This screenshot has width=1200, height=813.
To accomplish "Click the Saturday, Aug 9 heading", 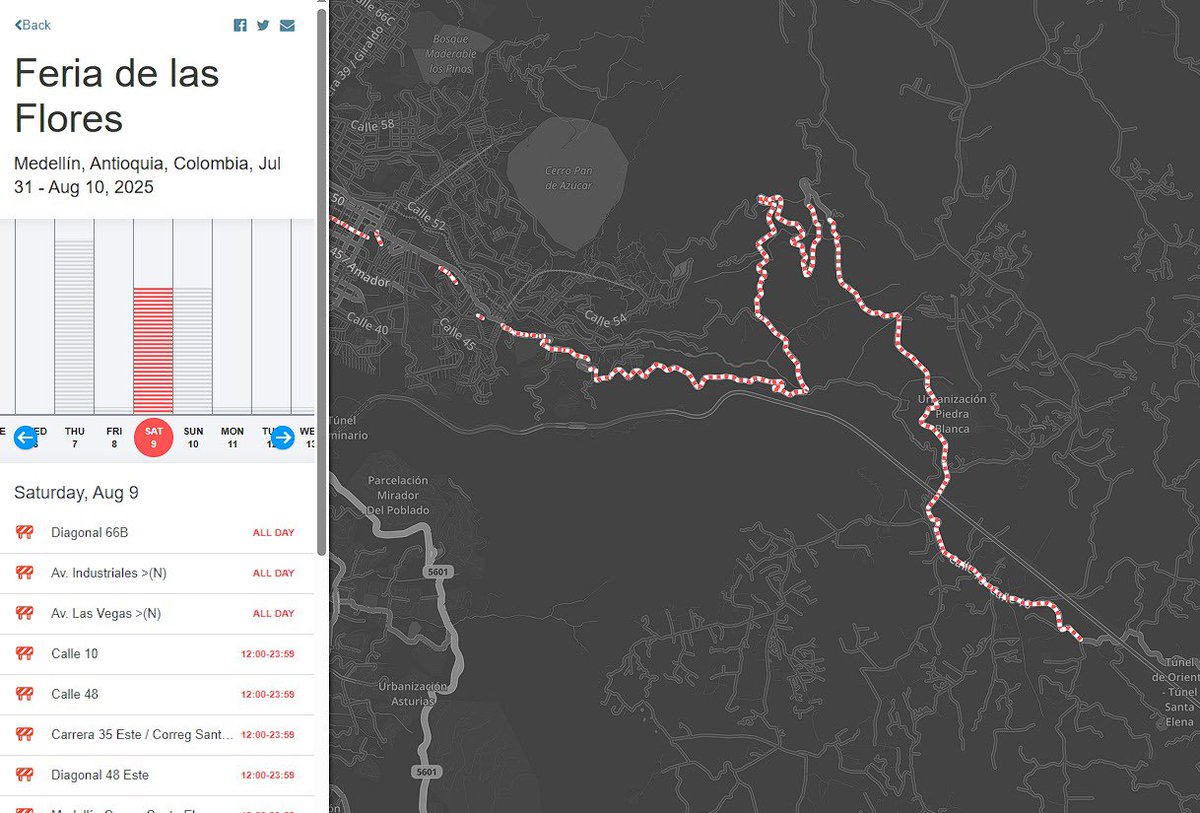I will [76, 493].
